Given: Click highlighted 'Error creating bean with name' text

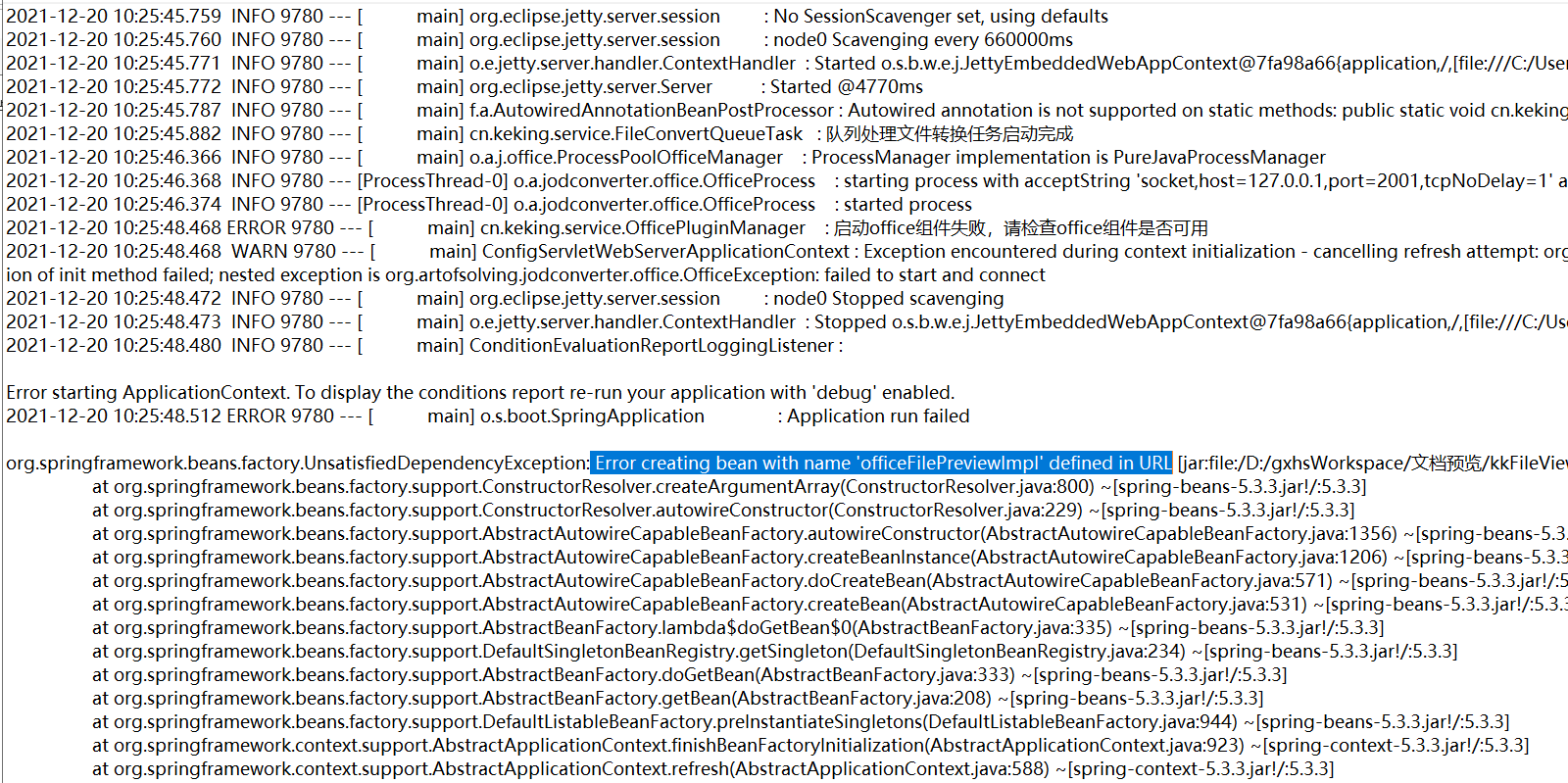Looking at the screenshot, I should point(881,463).
